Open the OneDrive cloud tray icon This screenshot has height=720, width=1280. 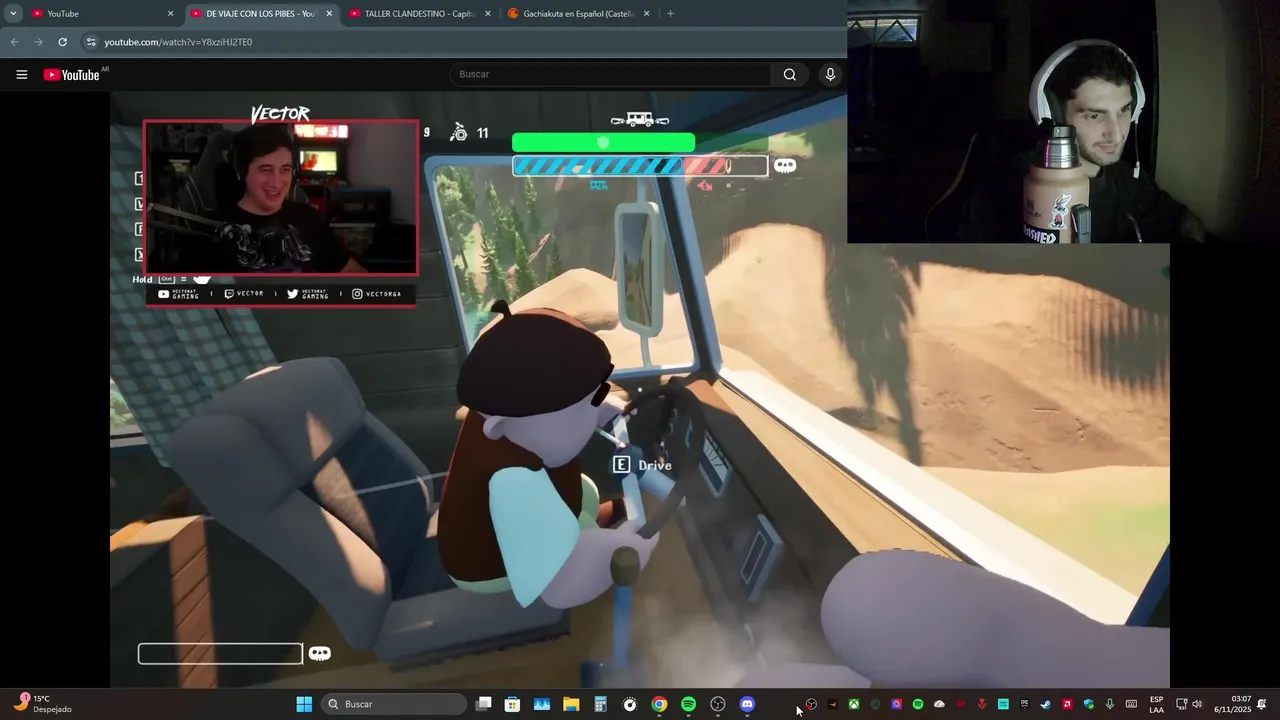click(x=939, y=704)
